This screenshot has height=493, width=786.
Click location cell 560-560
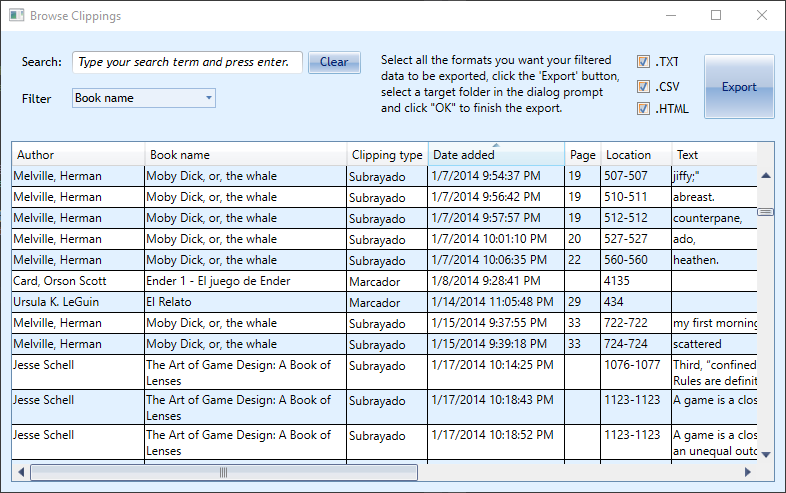pyautogui.click(x=636, y=260)
